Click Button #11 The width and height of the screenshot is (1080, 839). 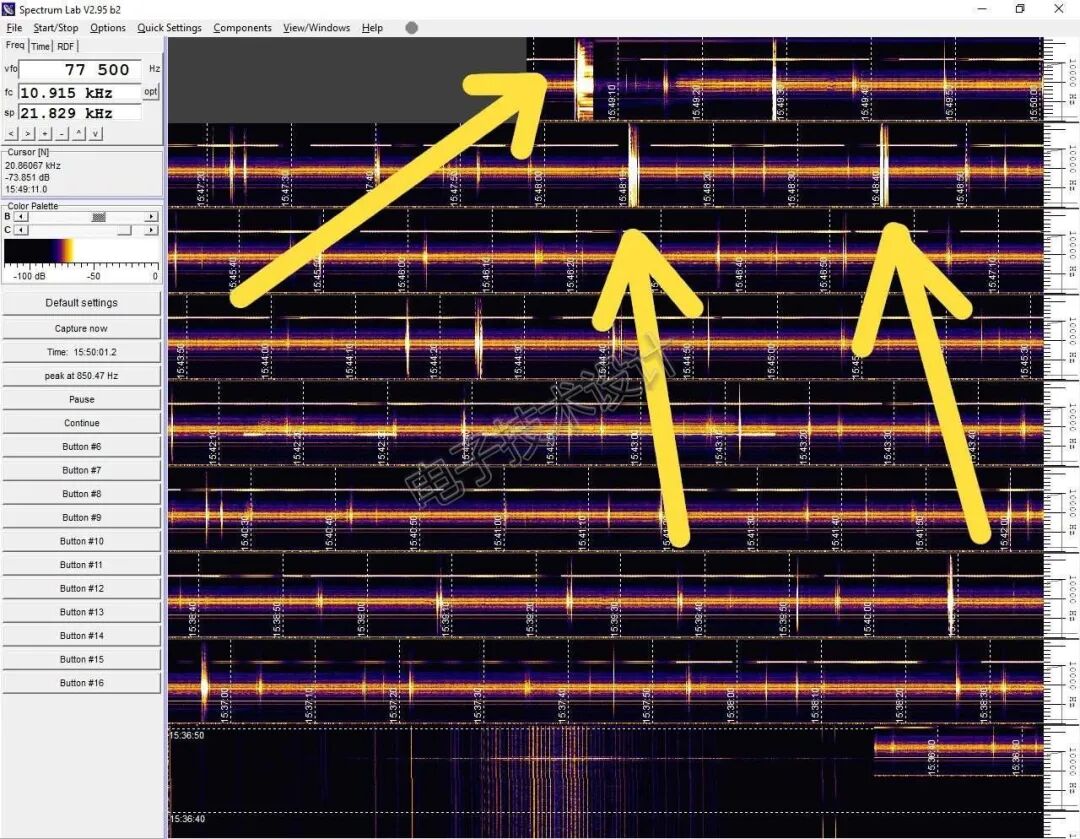[81, 565]
